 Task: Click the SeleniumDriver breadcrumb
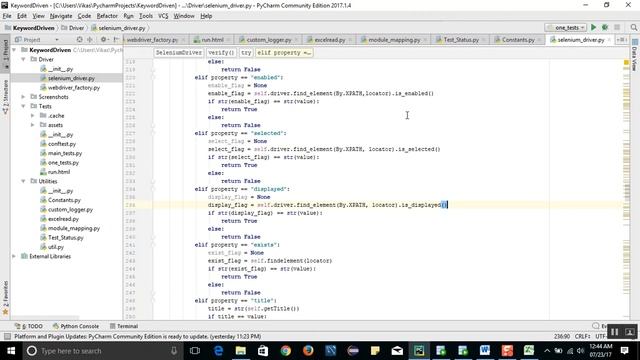tap(178, 53)
